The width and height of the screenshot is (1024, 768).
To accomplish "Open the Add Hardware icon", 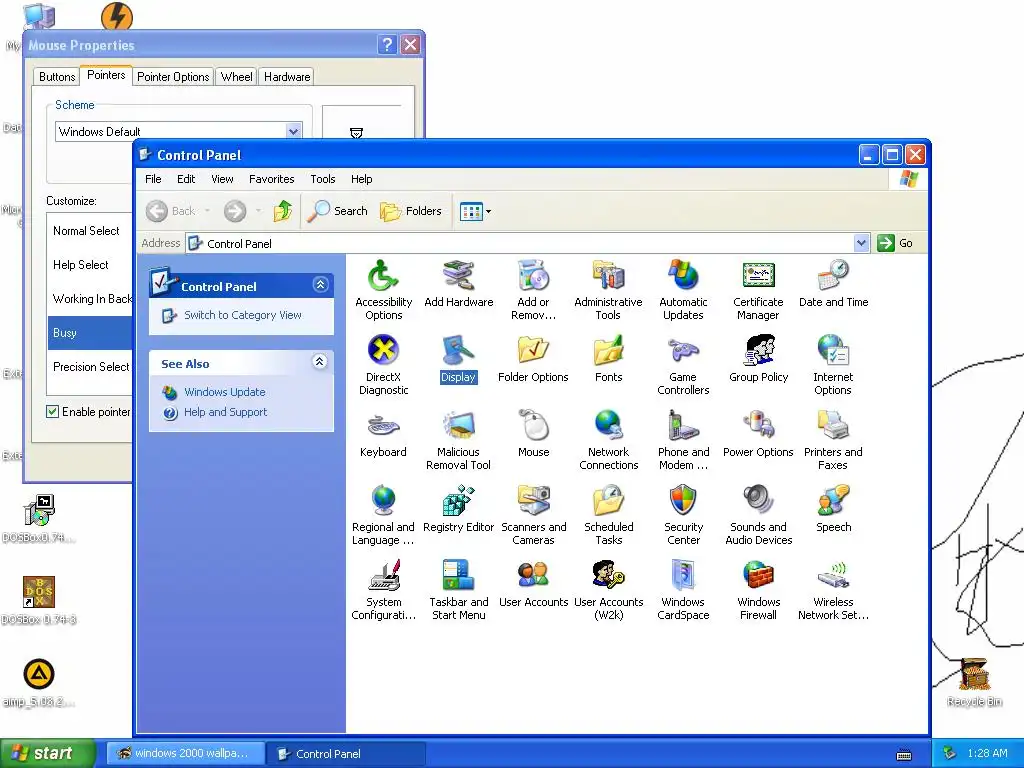I will (x=458, y=283).
